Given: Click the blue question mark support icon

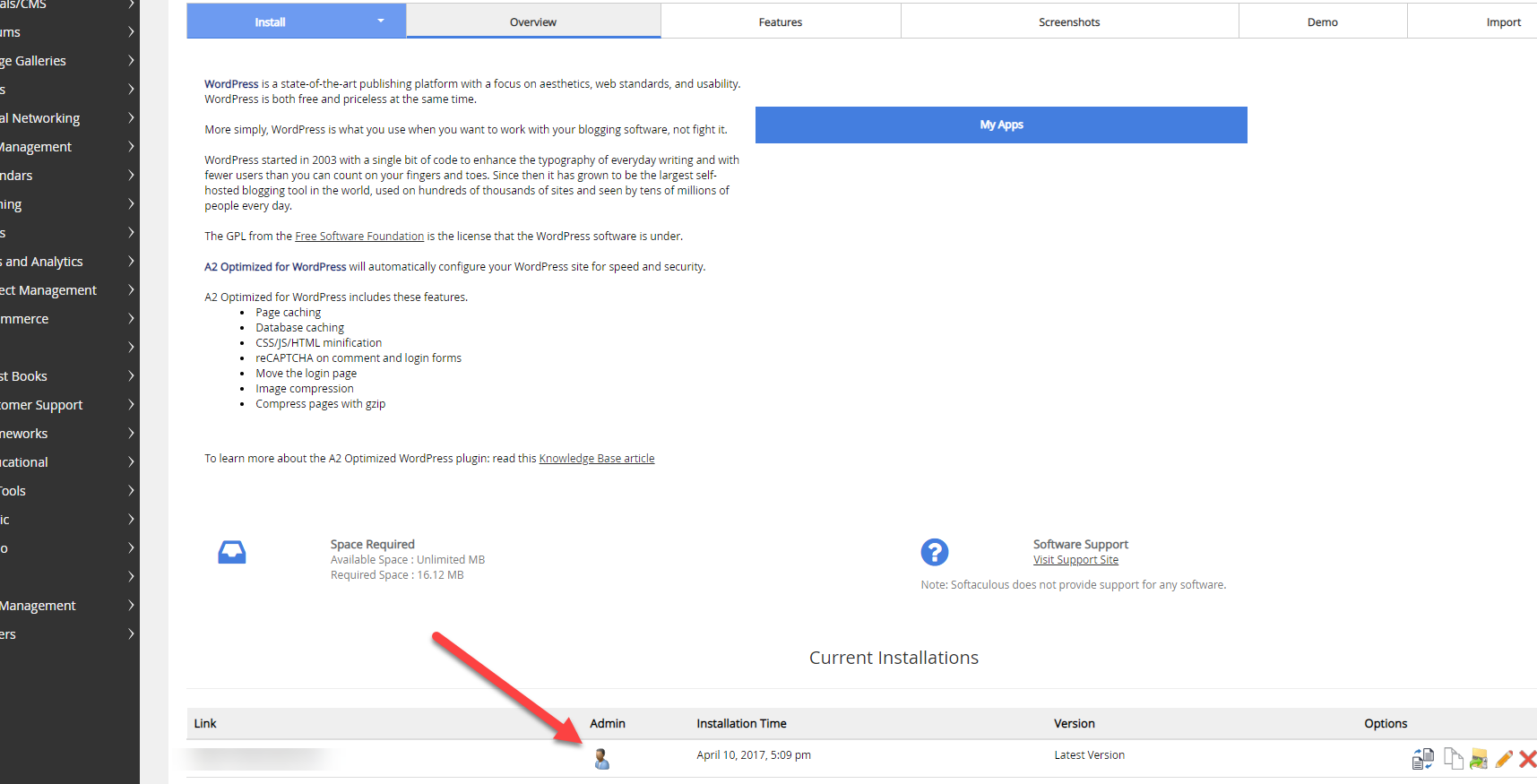Looking at the screenshot, I should 935,552.
